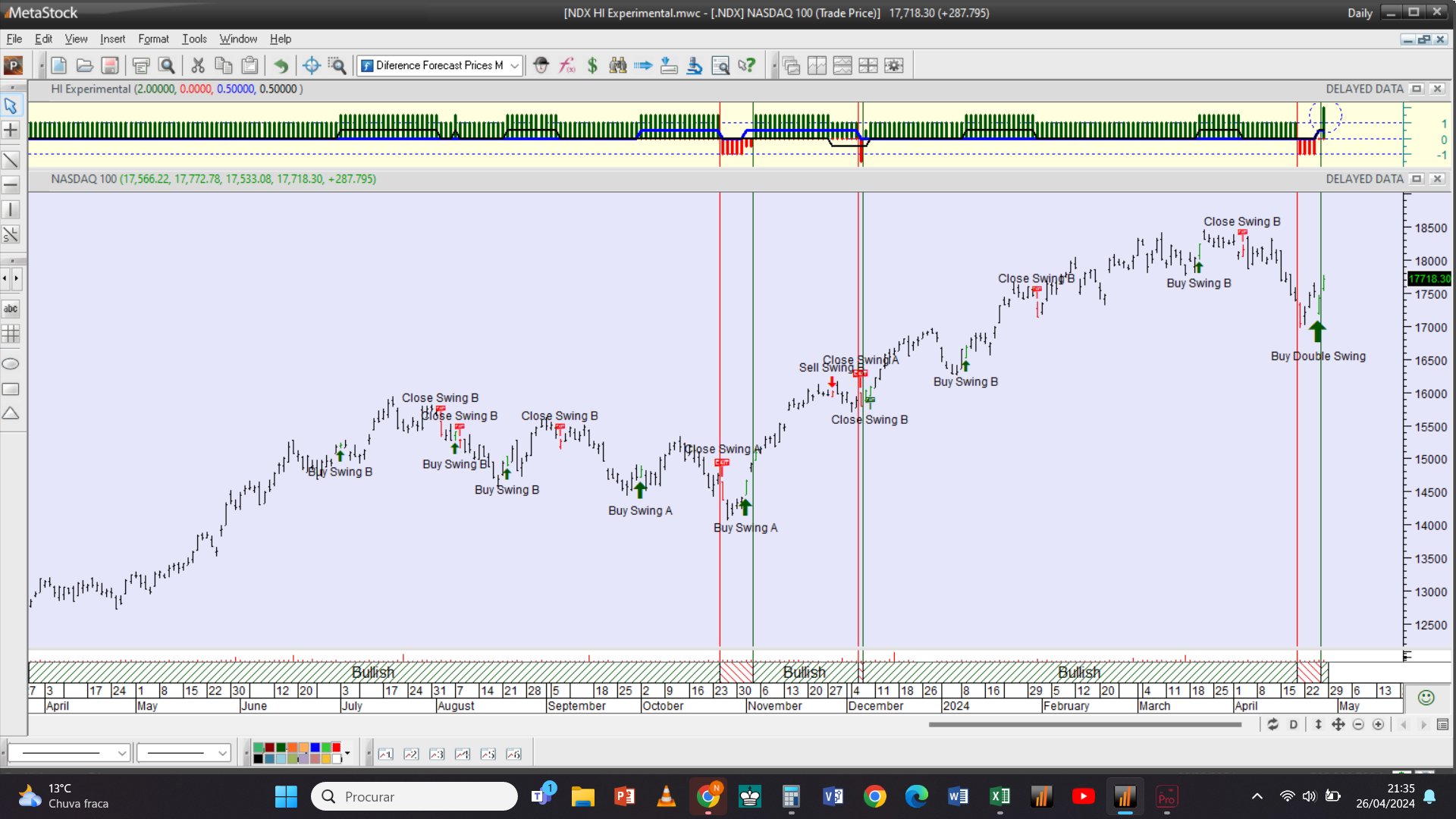Click the green dollar sign toolbar icon
Screen dimensions: 1456x819
click(x=592, y=66)
